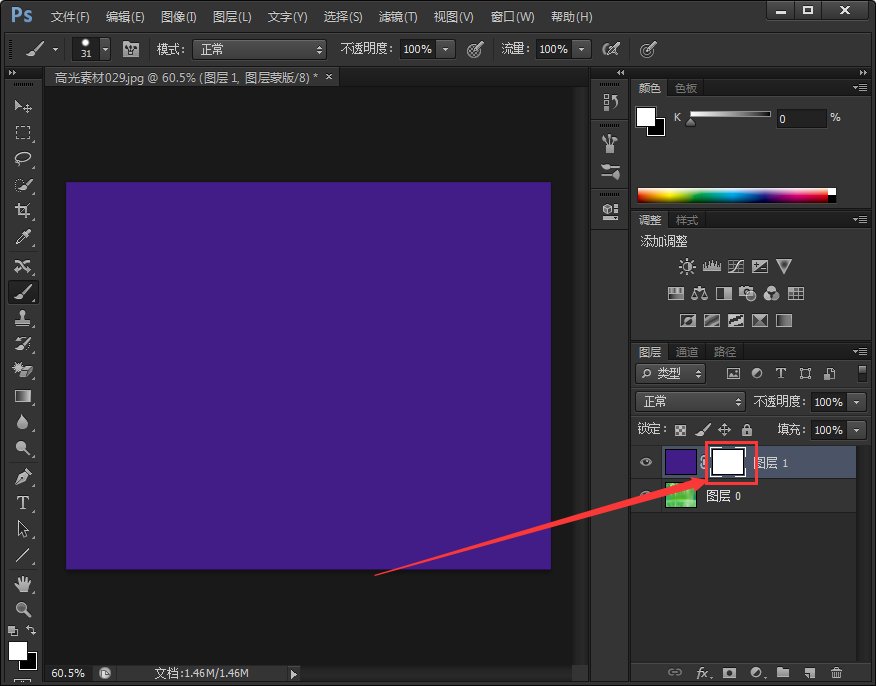Choose the Eyedropper tool
876x686 pixels.
click(22, 237)
